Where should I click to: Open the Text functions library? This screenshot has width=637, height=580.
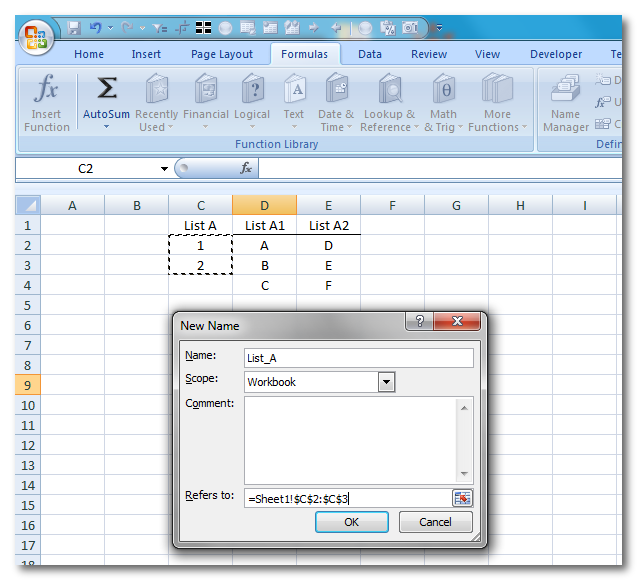(x=294, y=103)
